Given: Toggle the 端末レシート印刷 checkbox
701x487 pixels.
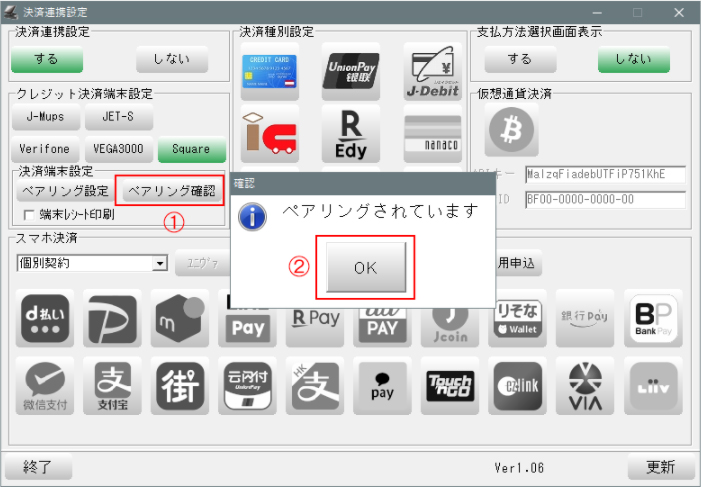Looking at the screenshot, I should click(x=29, y=214).
